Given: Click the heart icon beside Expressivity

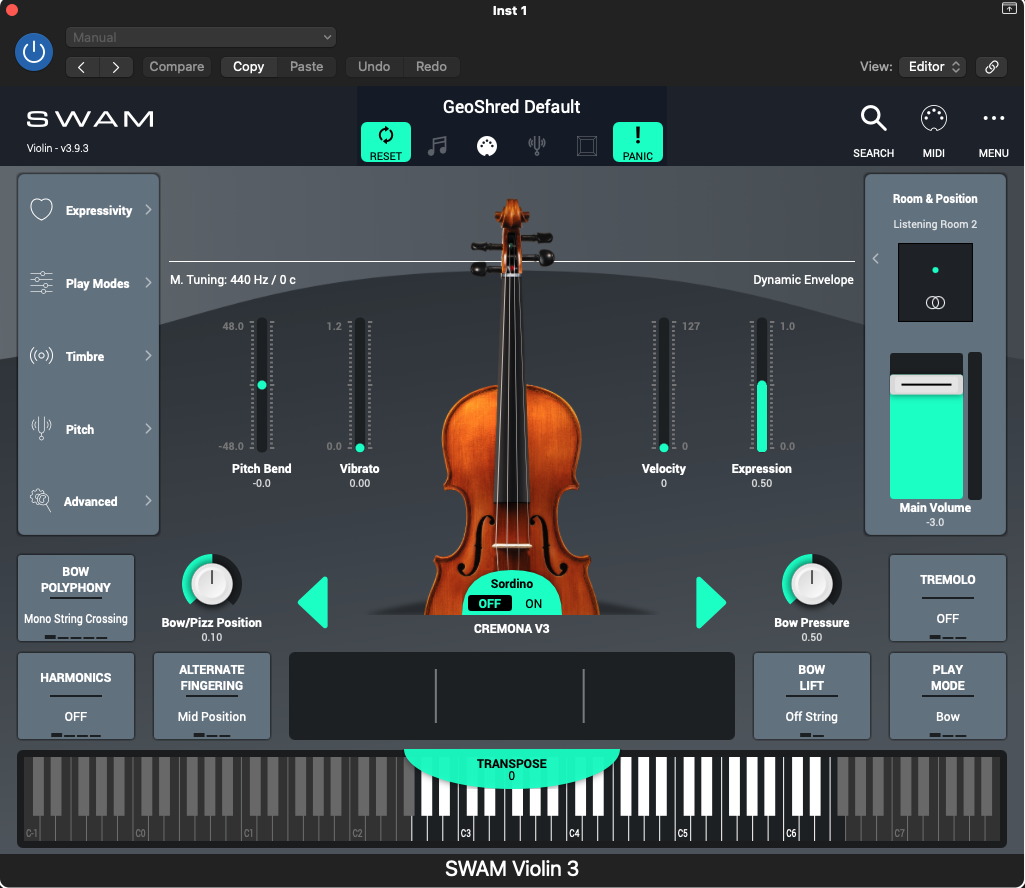Looking at the screenshot, I should click(41, 209).
